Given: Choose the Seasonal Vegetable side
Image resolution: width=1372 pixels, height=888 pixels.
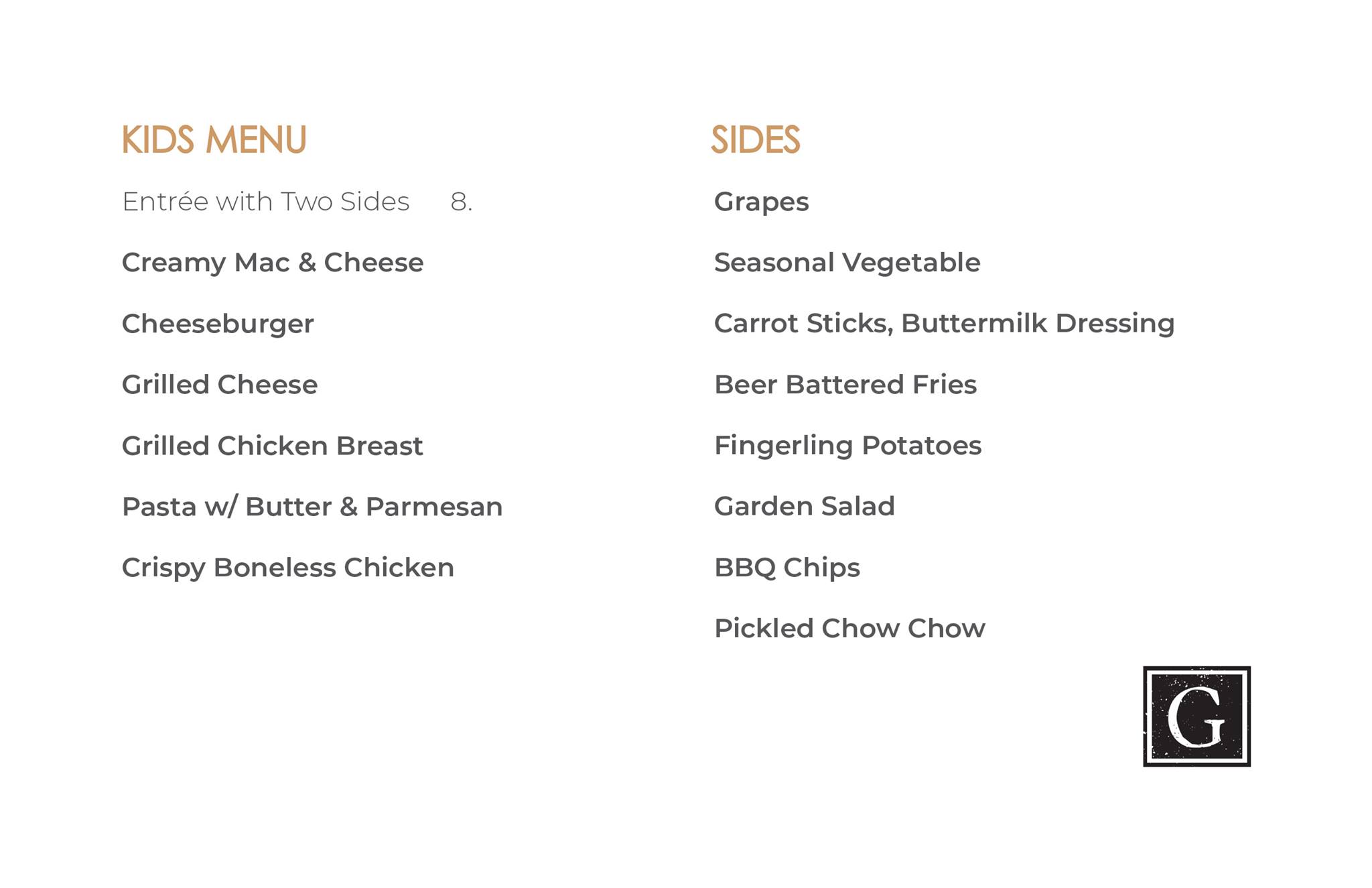Looking at the screenshot, I should click(x=847, y=263).
